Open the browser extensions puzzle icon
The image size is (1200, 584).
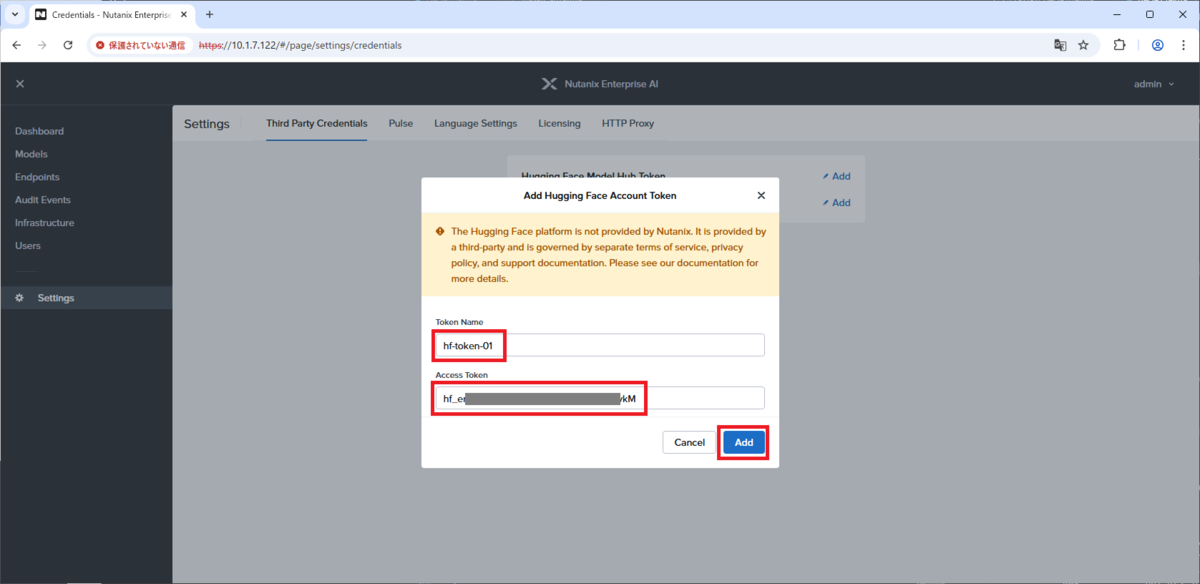click(x=1119, y=45)
